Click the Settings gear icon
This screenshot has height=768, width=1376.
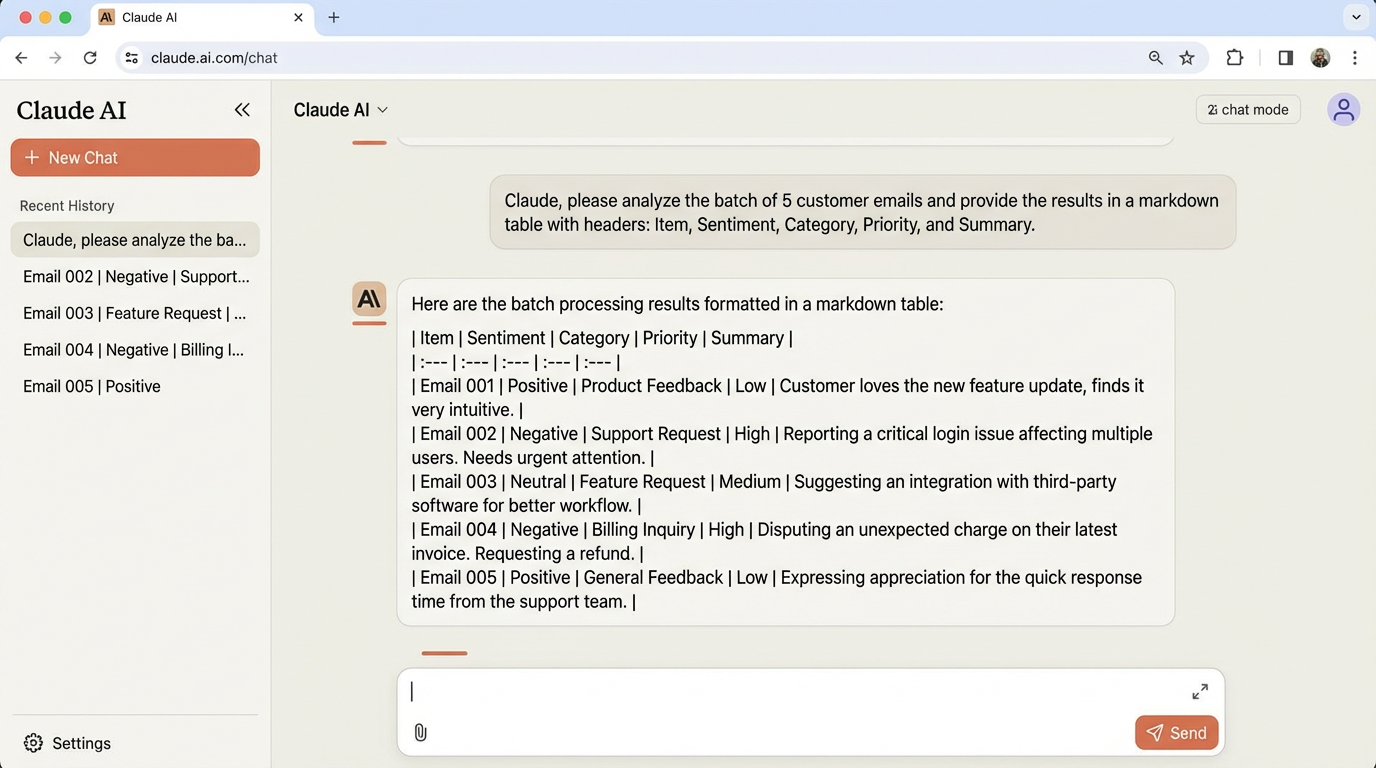33,743
